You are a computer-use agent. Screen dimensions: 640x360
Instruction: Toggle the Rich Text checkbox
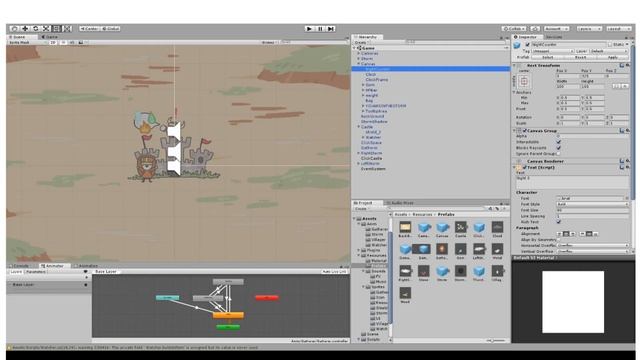click(559, 222)
